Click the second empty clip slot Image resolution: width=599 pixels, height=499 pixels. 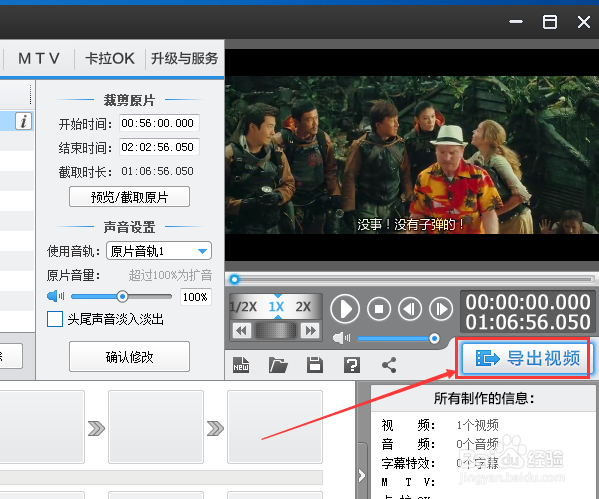[x=156, y=427]
